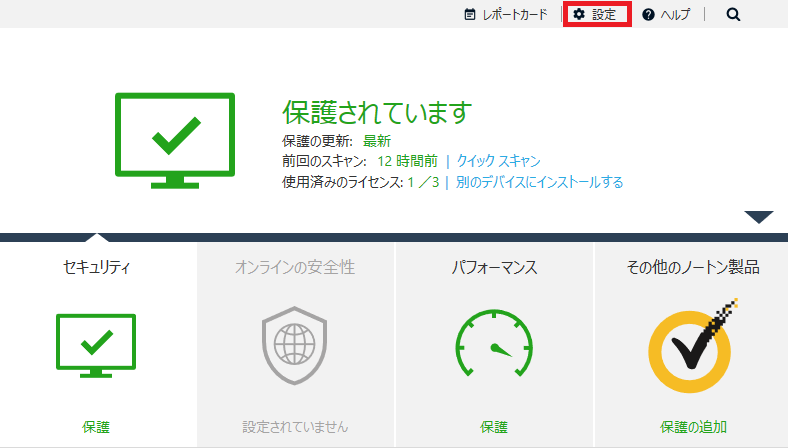Click the green monitor icon under セキュリティ

click(x=96, y=345)
